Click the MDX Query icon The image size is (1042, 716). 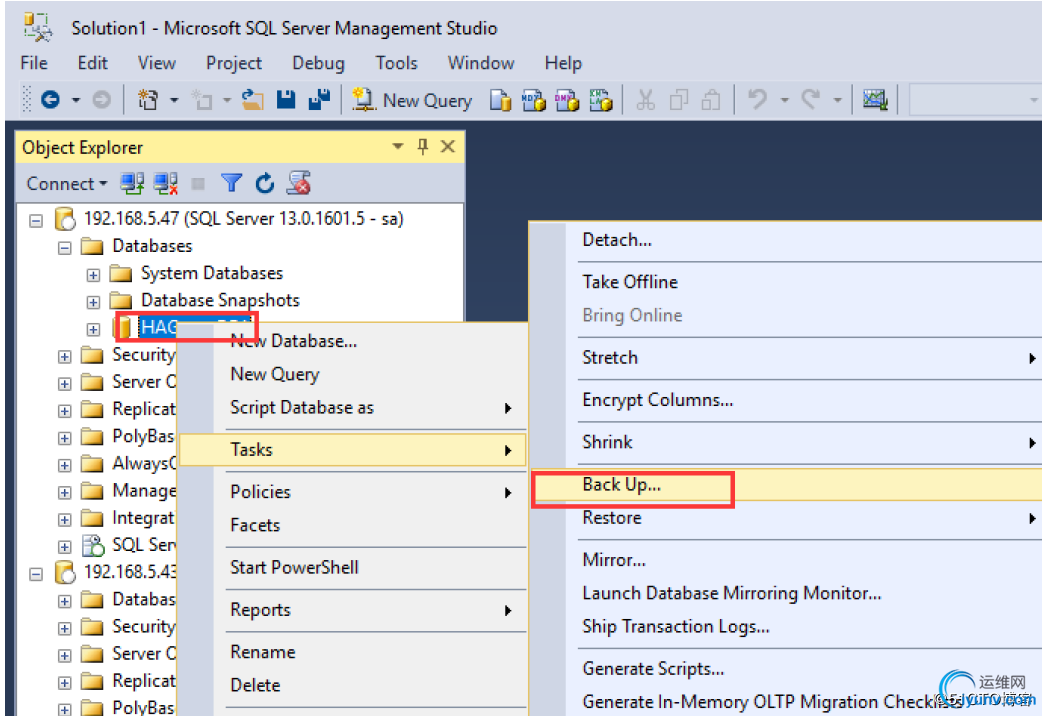click(534, 100)
